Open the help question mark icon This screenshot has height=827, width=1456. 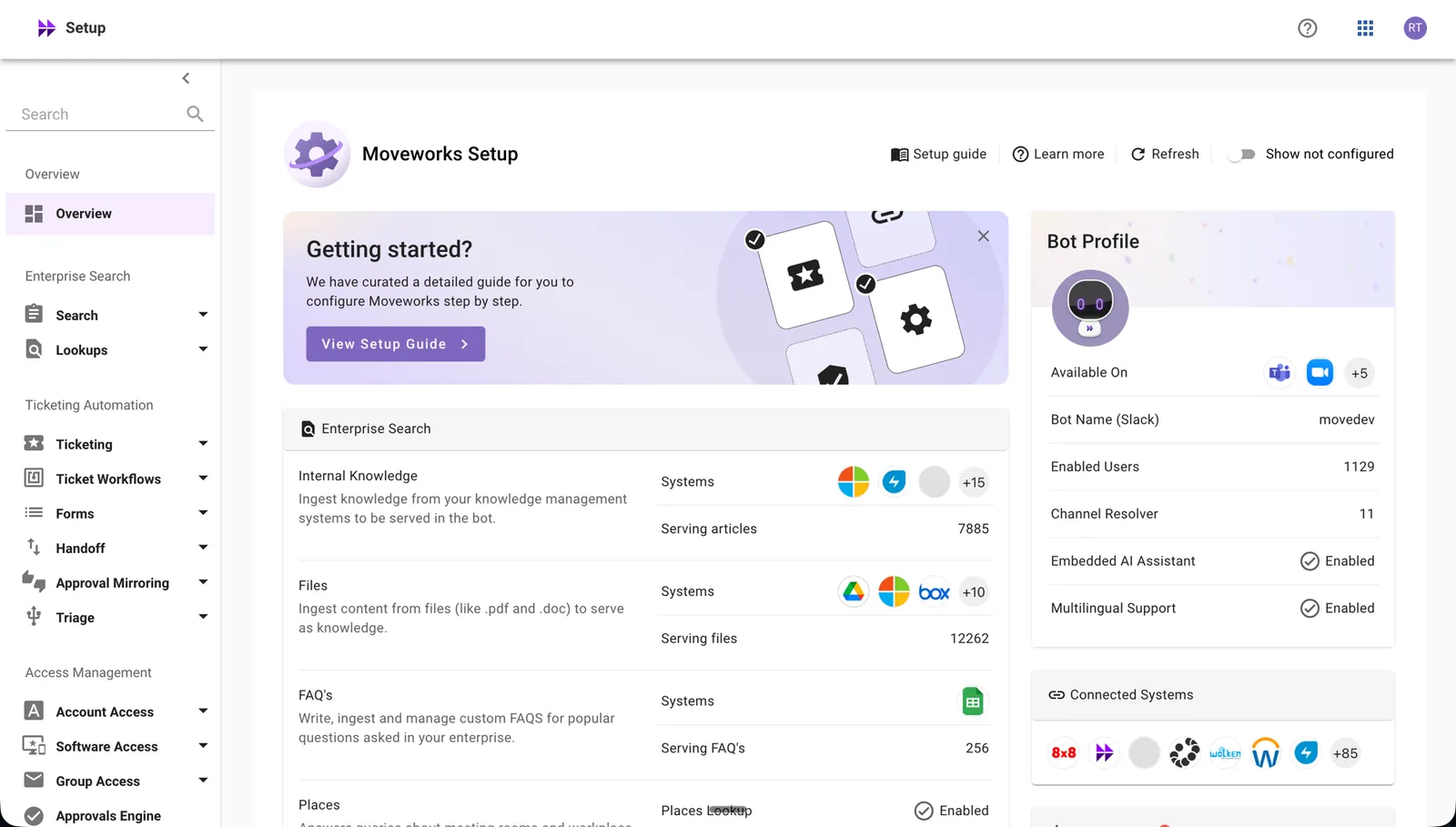coord(1307,28)
